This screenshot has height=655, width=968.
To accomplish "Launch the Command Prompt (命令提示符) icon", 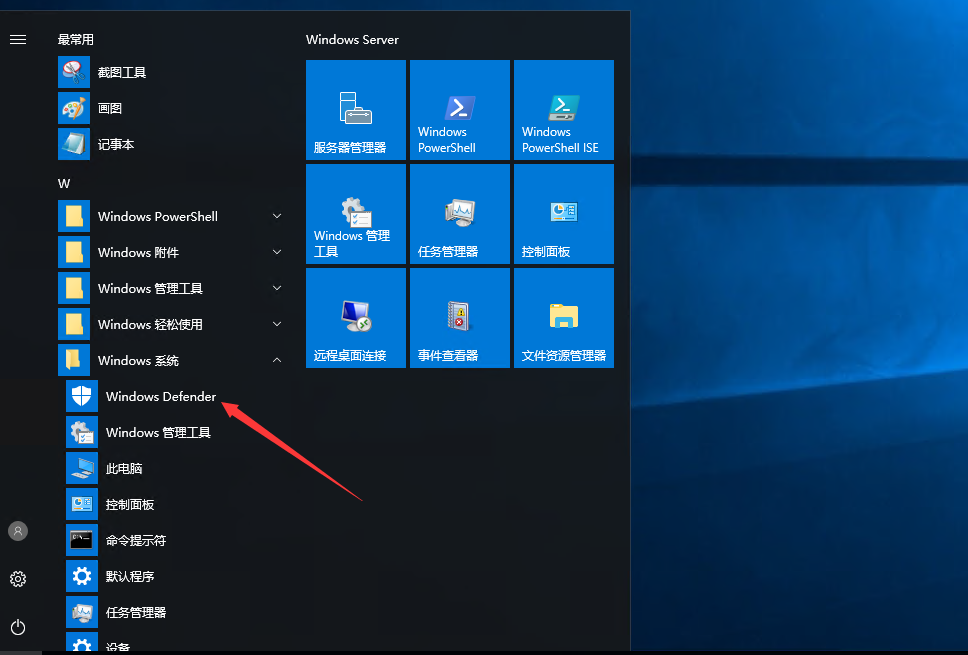I will 82,540.
